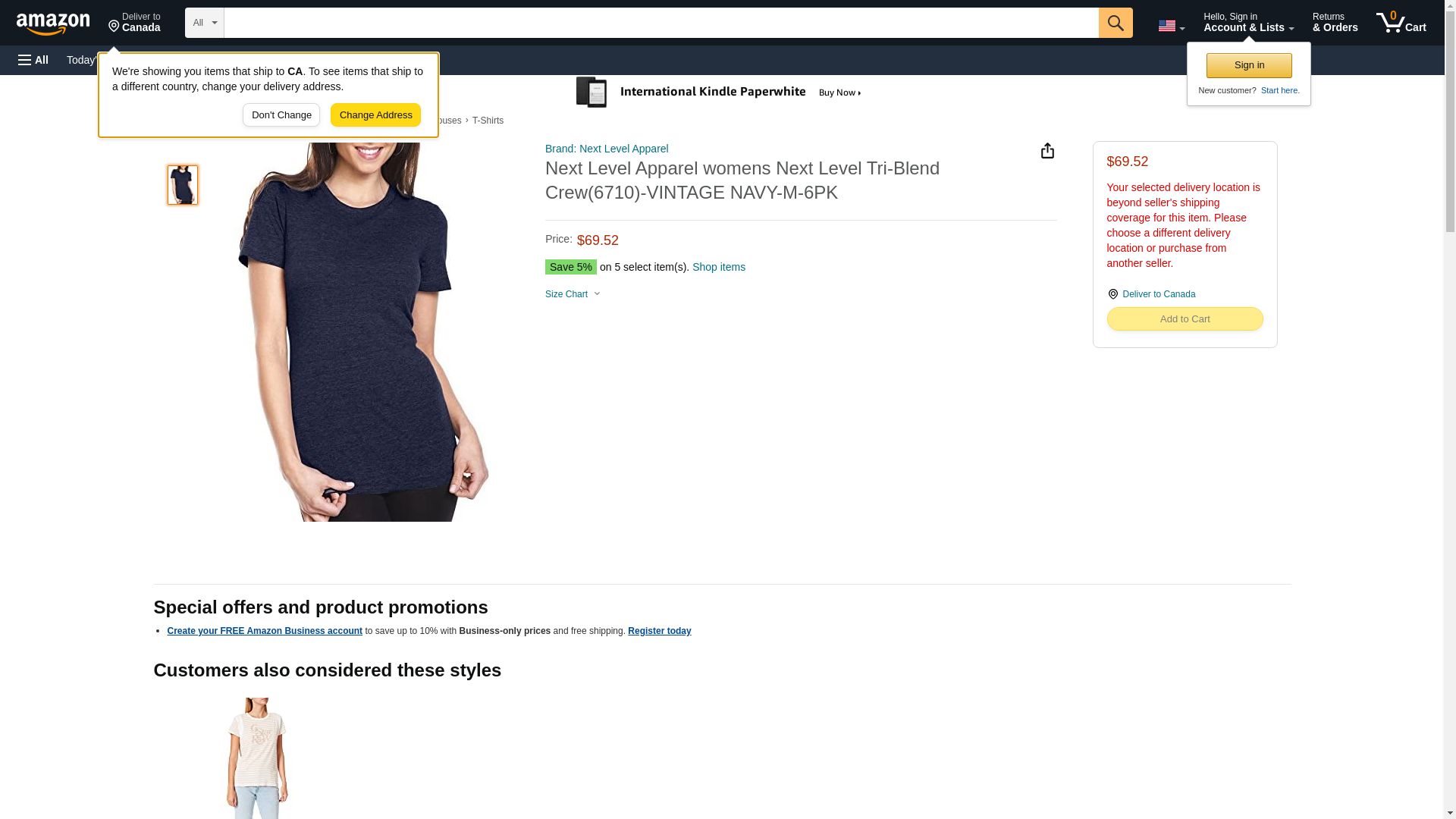The image size is (1456, 819).
Task: Click the Shop items link
Action: point(718,267)
